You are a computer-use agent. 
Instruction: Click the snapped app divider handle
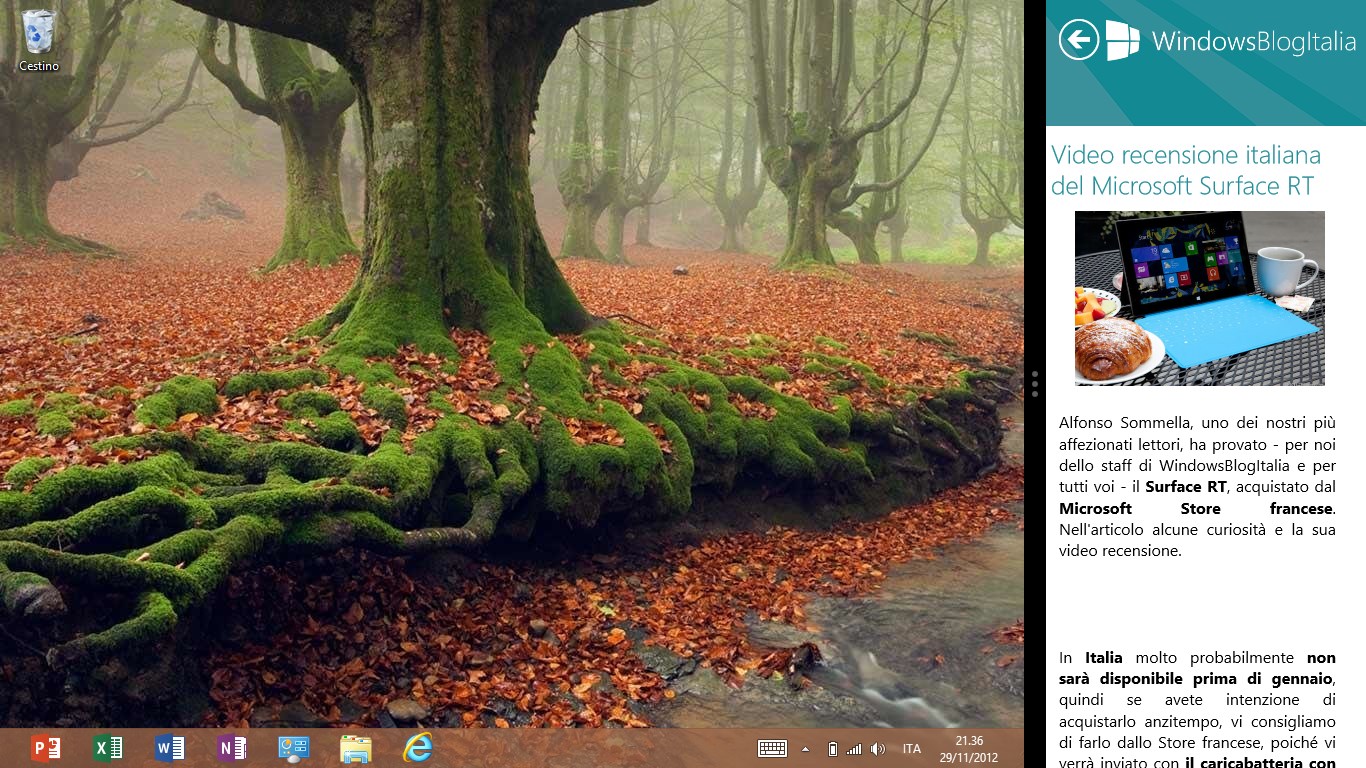coord(1035,384)
